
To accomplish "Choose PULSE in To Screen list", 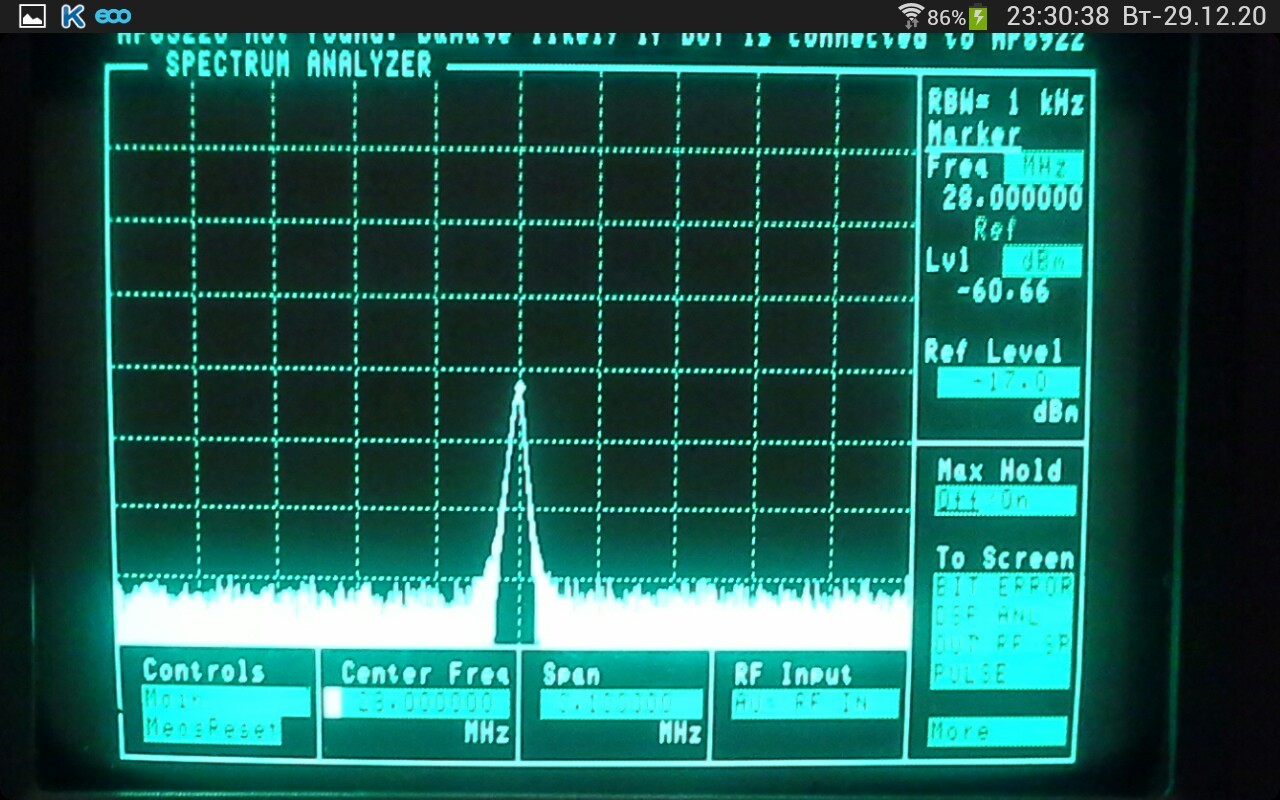I will (1003, 674).
